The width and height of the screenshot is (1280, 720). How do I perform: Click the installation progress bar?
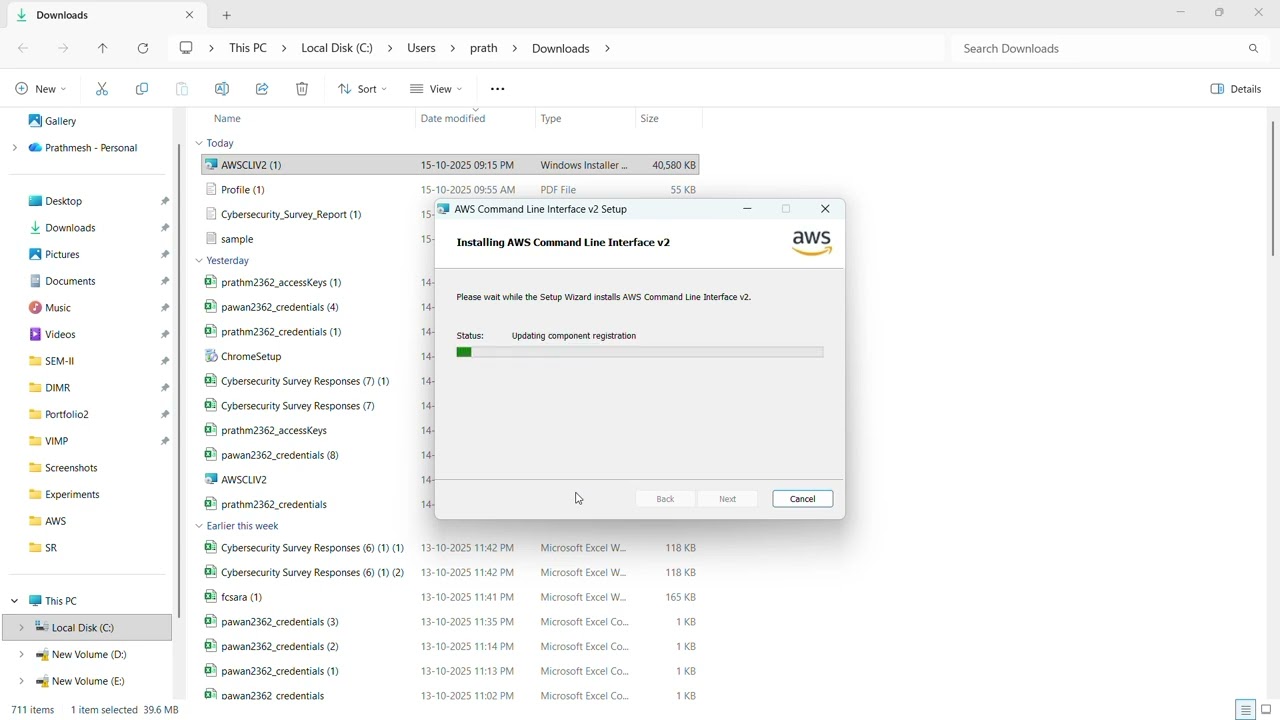(640, 352)
